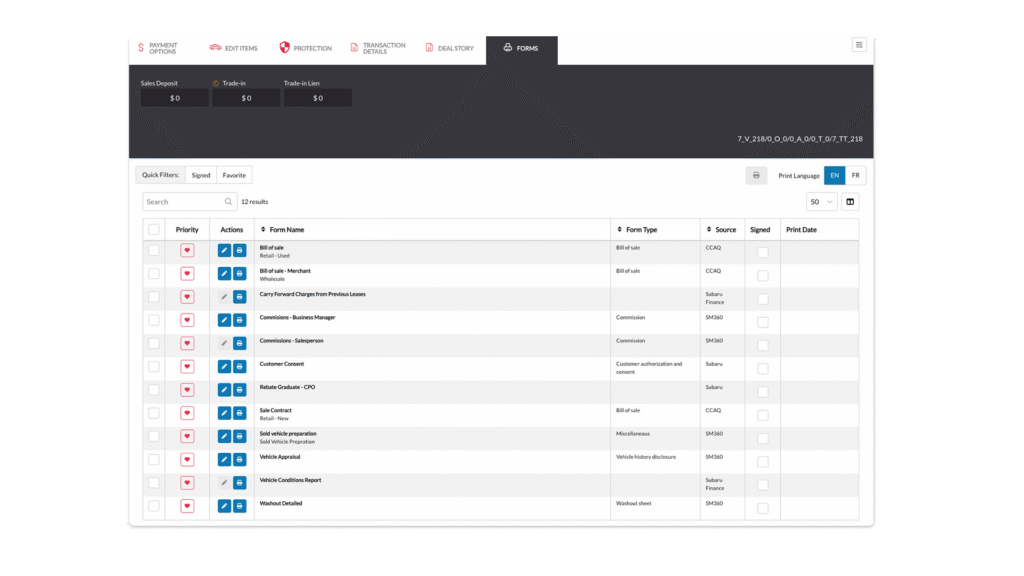
Task: Edit the Commissions - Business Manager form
Action: [x=224, y=320]
